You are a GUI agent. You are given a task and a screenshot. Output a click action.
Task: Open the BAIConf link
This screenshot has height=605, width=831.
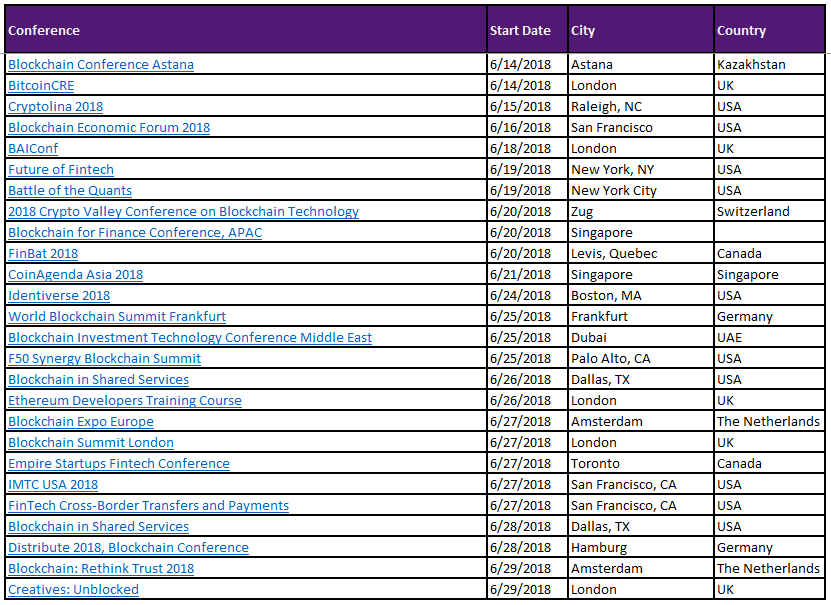(x=33, y=149)
